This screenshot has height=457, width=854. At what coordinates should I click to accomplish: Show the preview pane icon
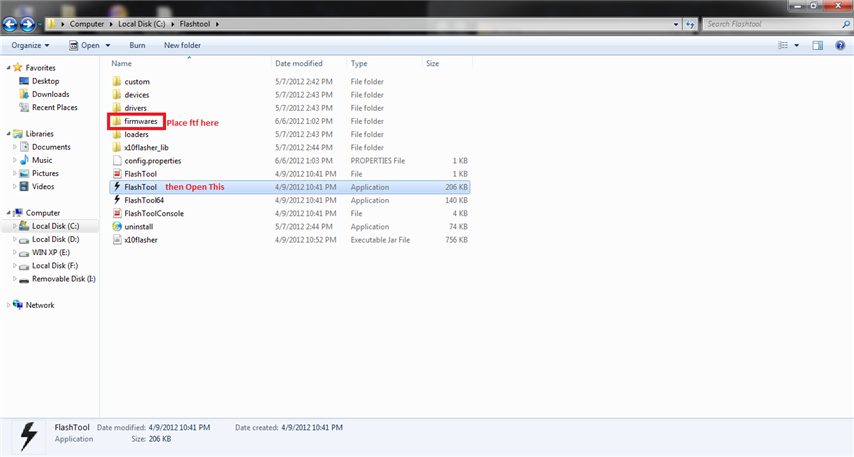coord(818,45)
